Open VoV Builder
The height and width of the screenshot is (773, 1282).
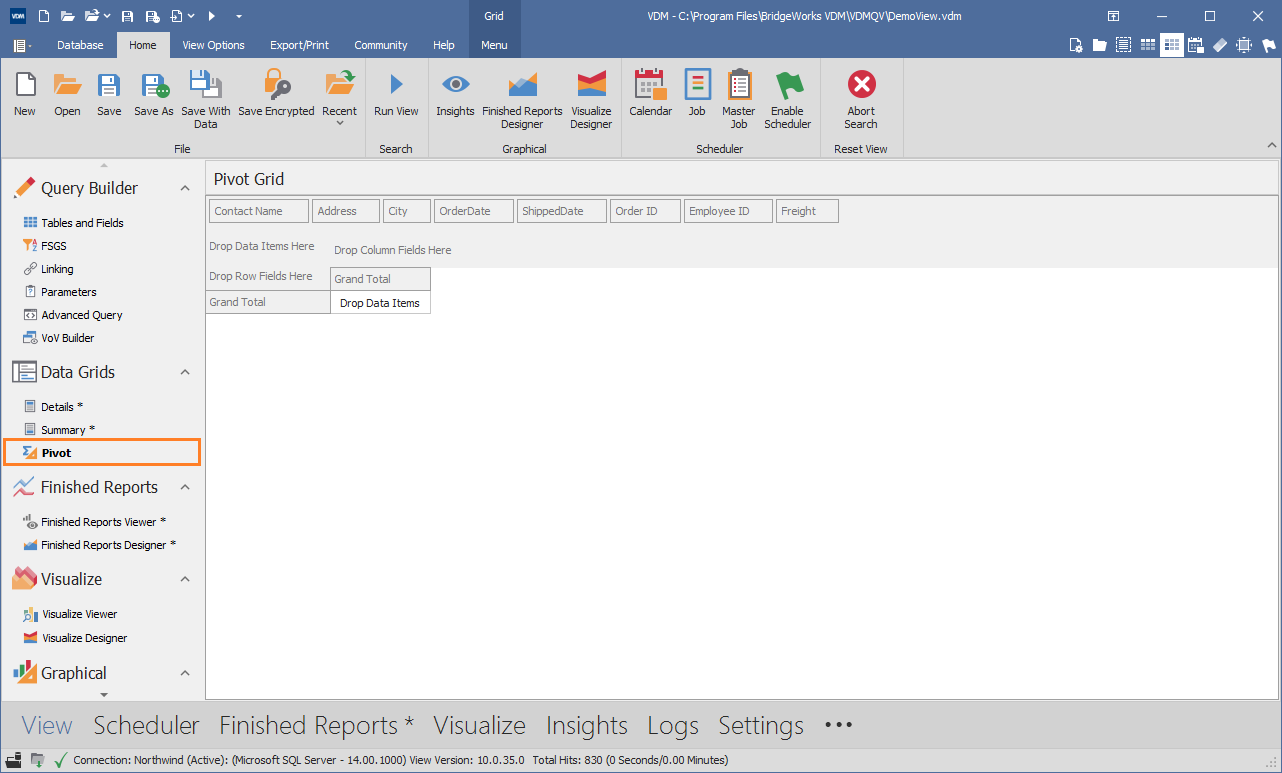67,338
